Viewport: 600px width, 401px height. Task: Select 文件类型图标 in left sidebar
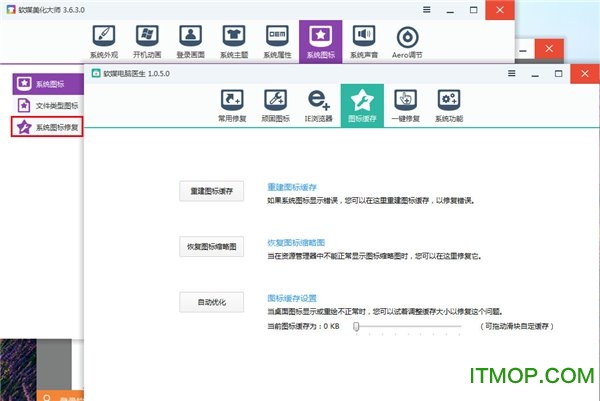[48, 105]
